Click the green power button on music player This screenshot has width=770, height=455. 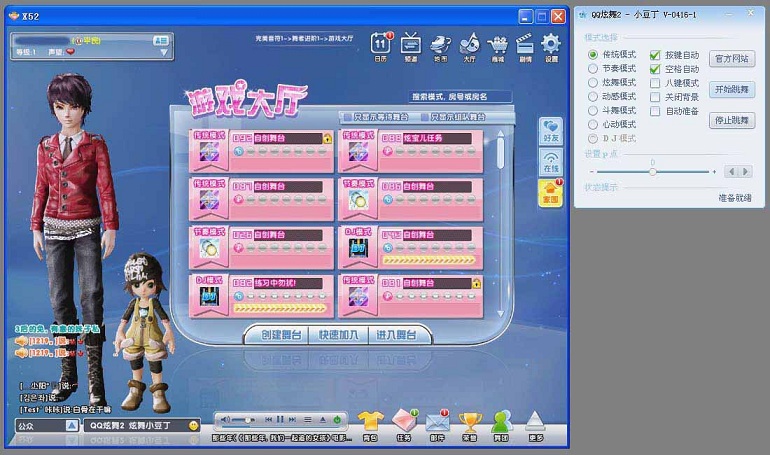pyautogui.click(x=337, y=420)
